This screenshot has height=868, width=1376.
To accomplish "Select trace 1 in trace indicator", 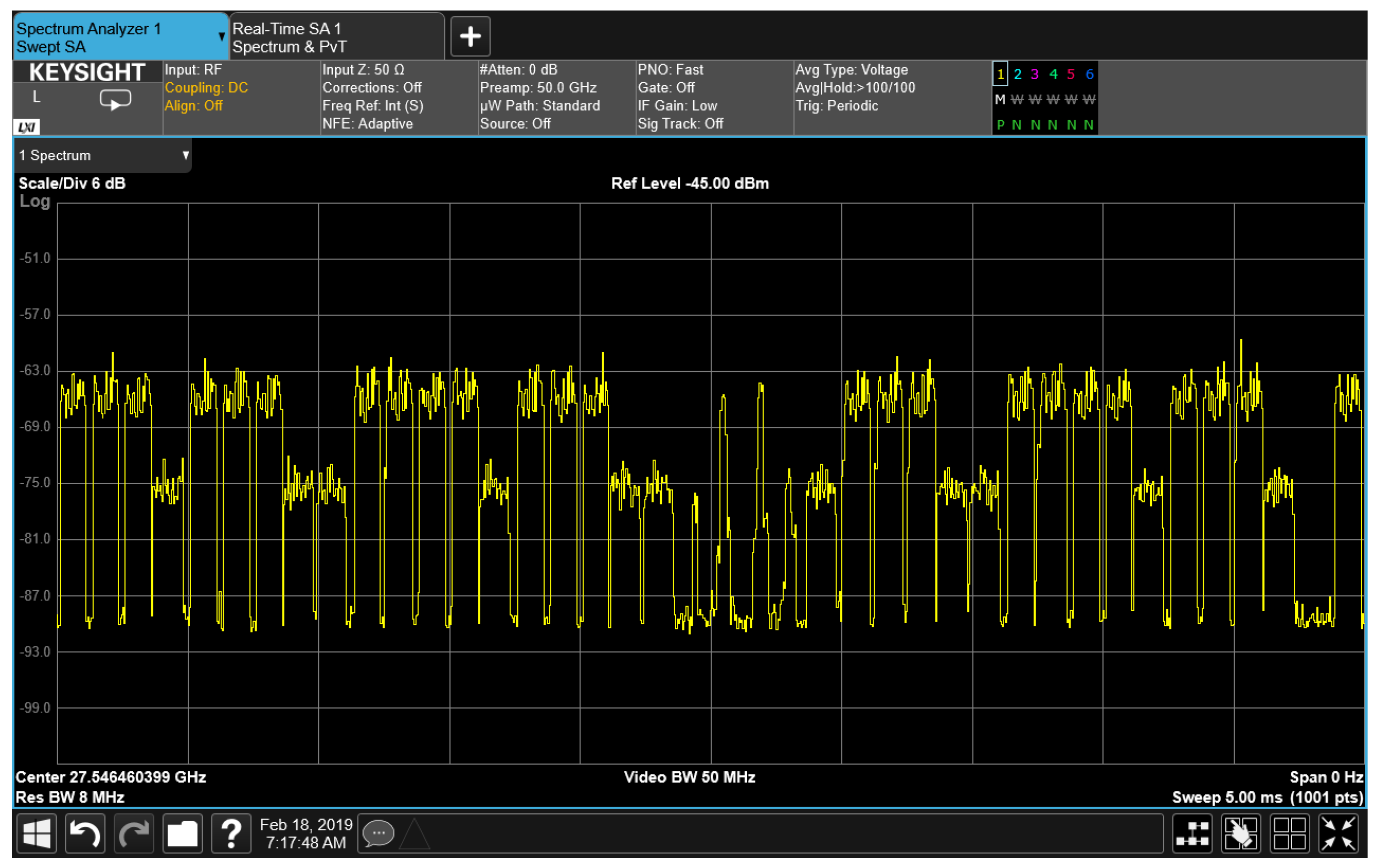I will (1000, 74).
